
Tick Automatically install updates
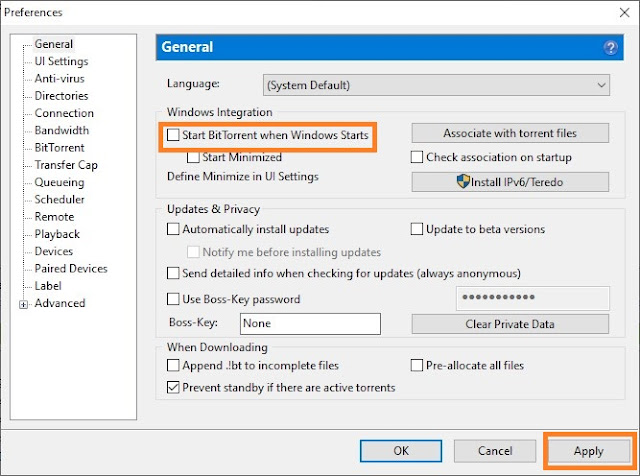tap(173, 229)
